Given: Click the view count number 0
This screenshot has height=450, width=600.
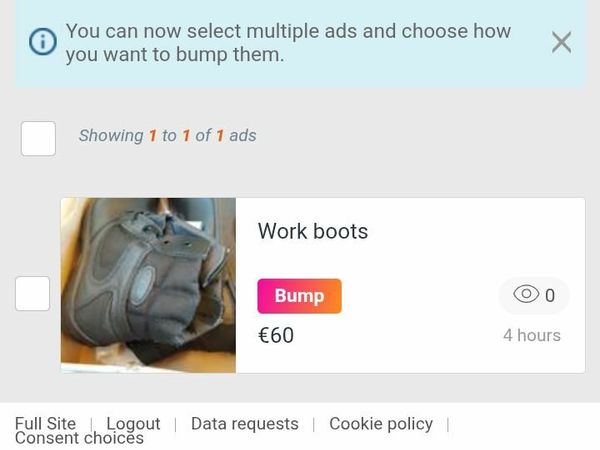Looking at the screenshot, I should [551, 295].
